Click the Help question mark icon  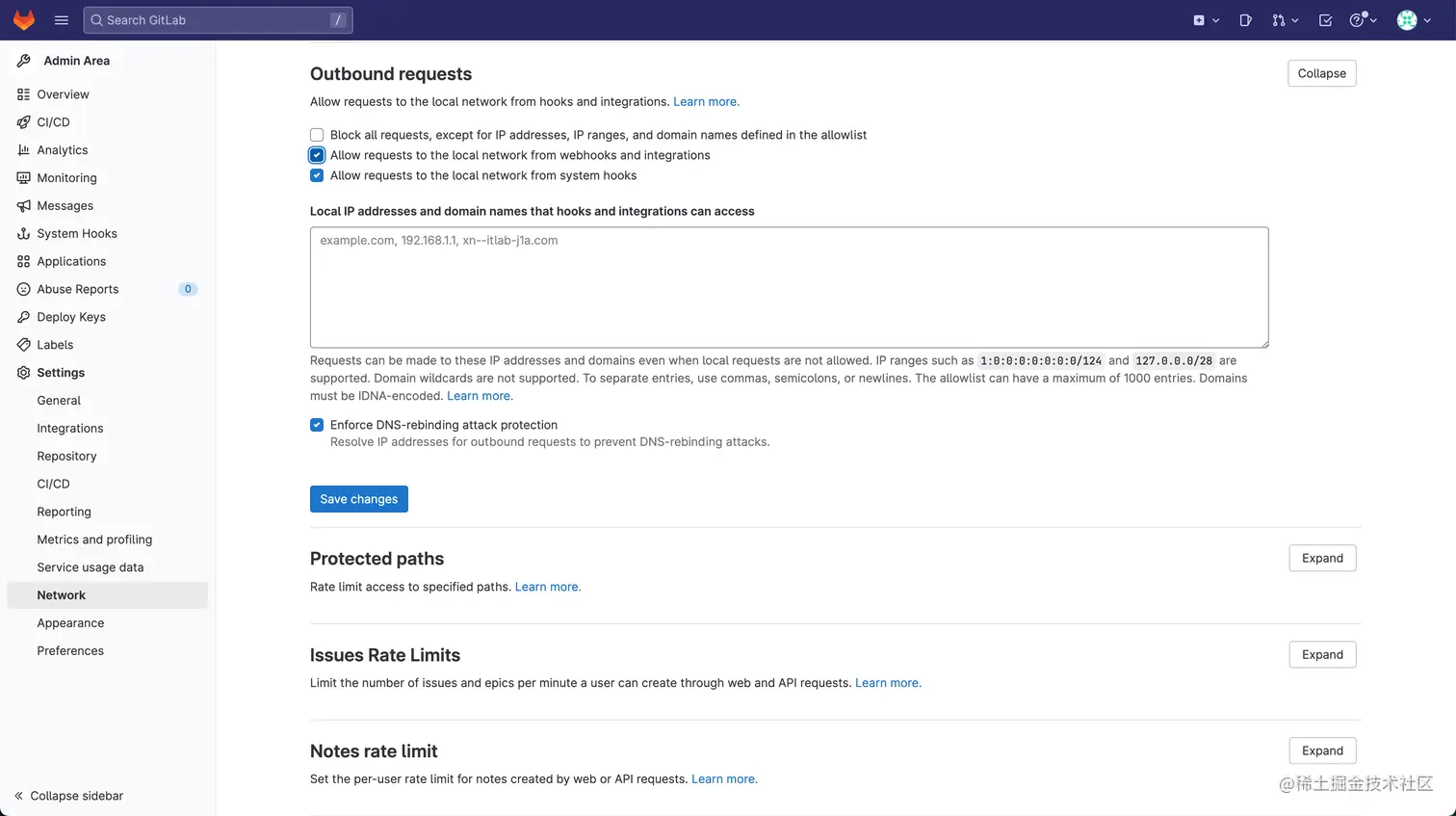tap(1357, 20)
